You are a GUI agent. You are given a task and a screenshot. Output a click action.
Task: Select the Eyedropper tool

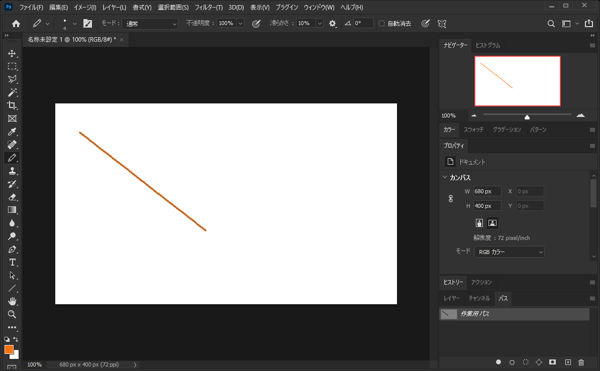(12, 132)
